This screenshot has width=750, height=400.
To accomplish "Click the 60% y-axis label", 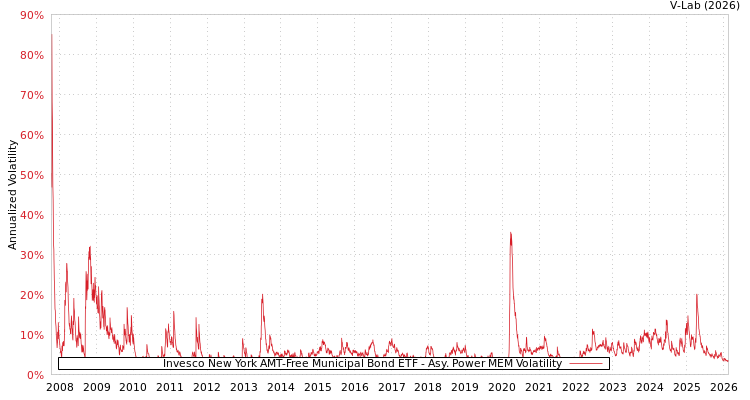I will click(x=32, y=135).
